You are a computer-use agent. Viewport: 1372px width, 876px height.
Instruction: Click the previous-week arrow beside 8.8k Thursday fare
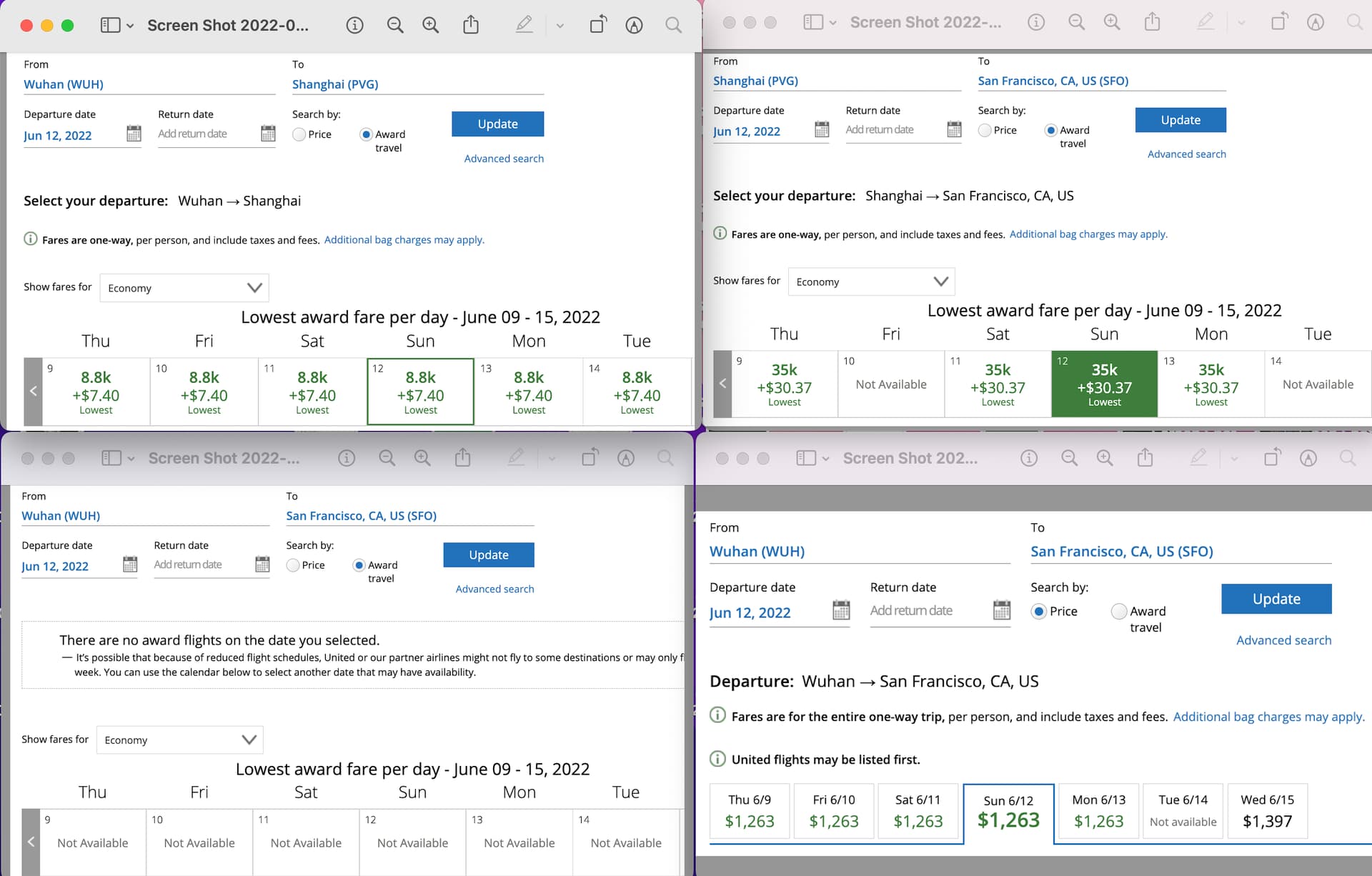tap(33, 392)
